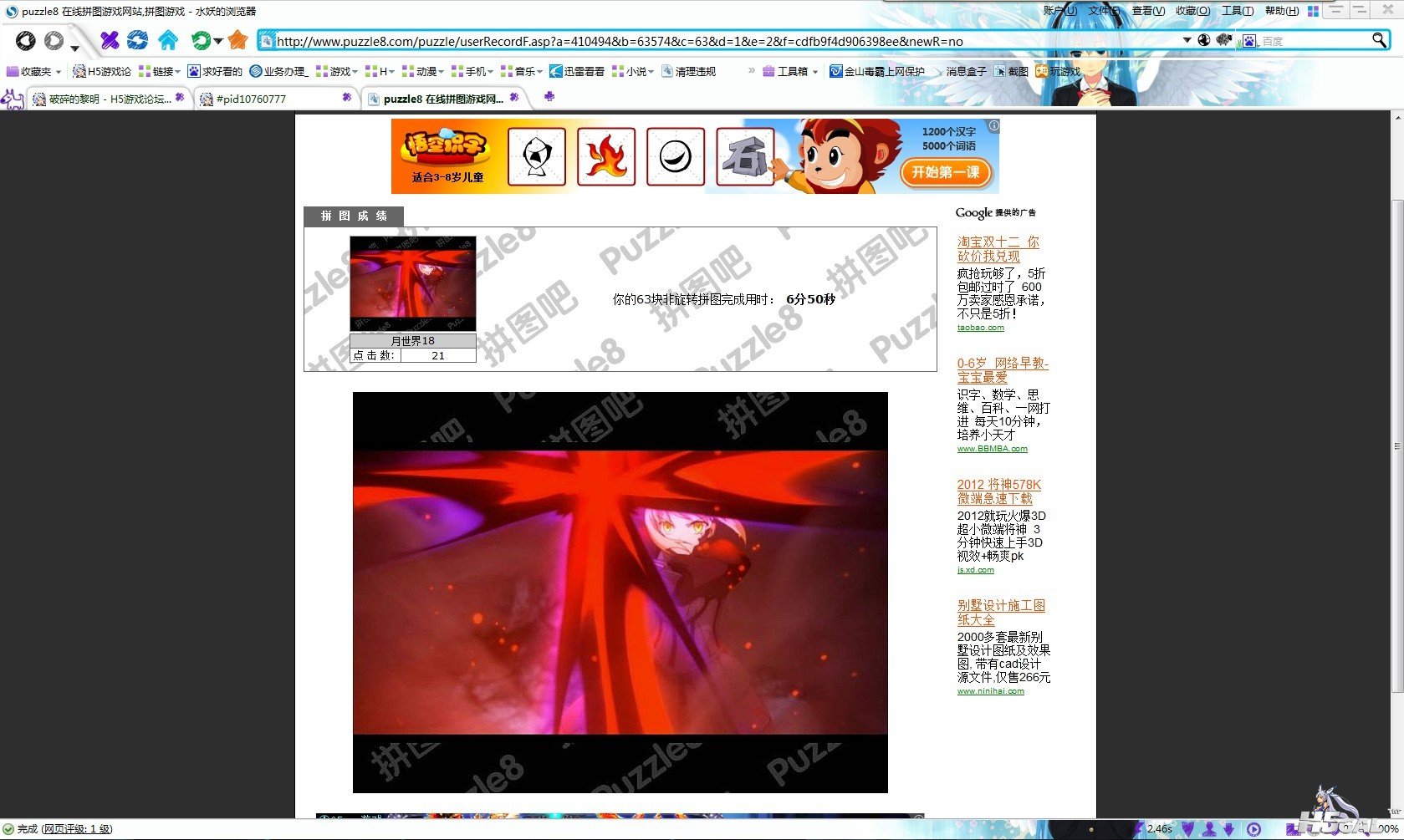
Task: Open downloads via status bar arrow icon
Action: (x=1230, y=829)
